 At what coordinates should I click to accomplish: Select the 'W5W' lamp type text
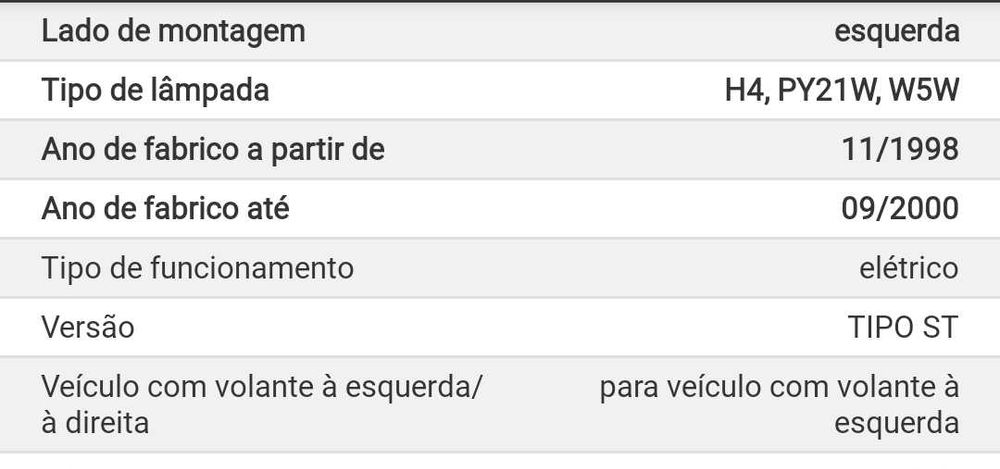(x=925, y=91)
